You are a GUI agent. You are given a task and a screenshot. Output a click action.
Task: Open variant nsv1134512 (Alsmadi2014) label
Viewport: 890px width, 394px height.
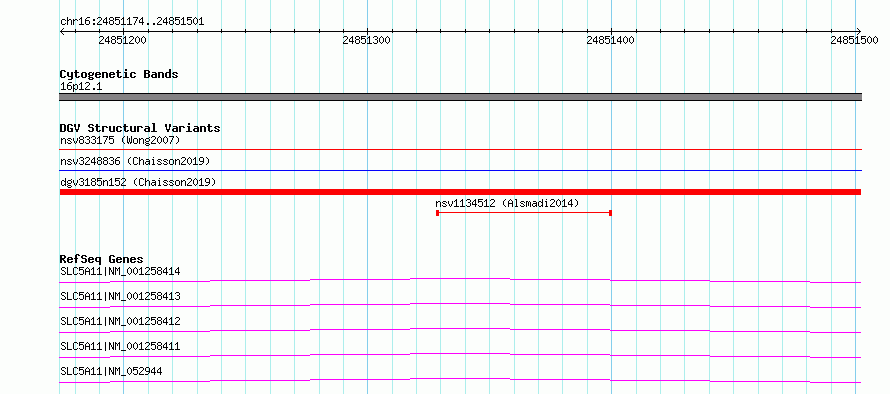point(507,203)
